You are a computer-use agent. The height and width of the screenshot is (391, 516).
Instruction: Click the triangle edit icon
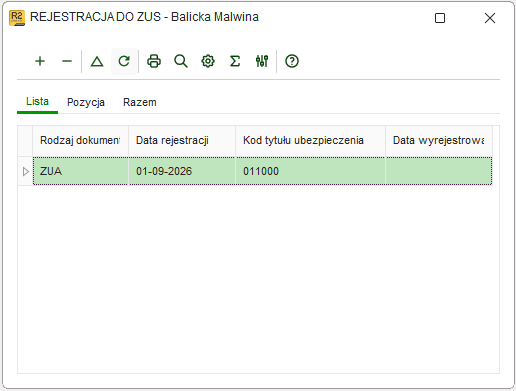pos(97,61)
